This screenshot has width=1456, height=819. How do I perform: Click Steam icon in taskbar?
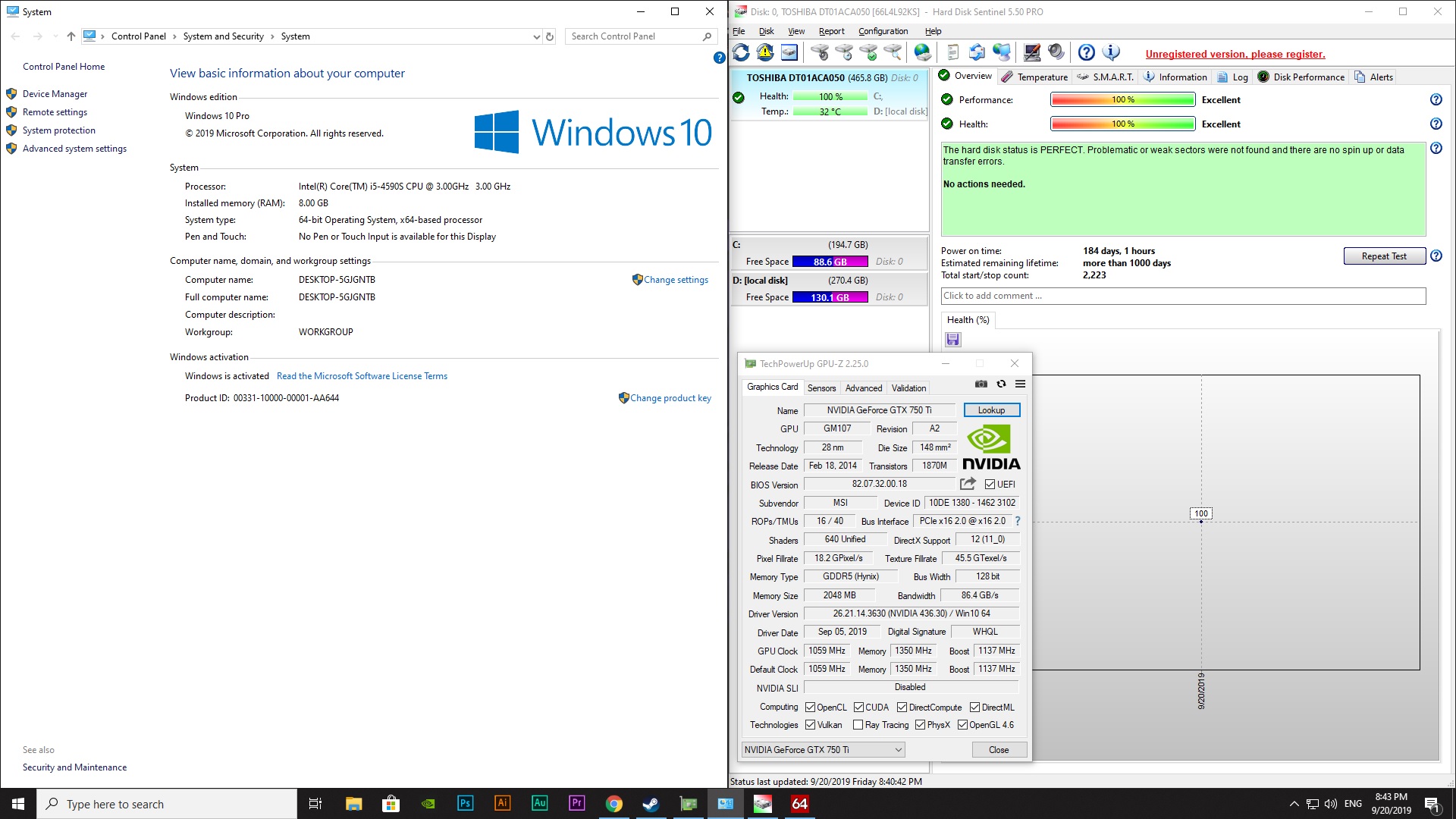[651, 804]
